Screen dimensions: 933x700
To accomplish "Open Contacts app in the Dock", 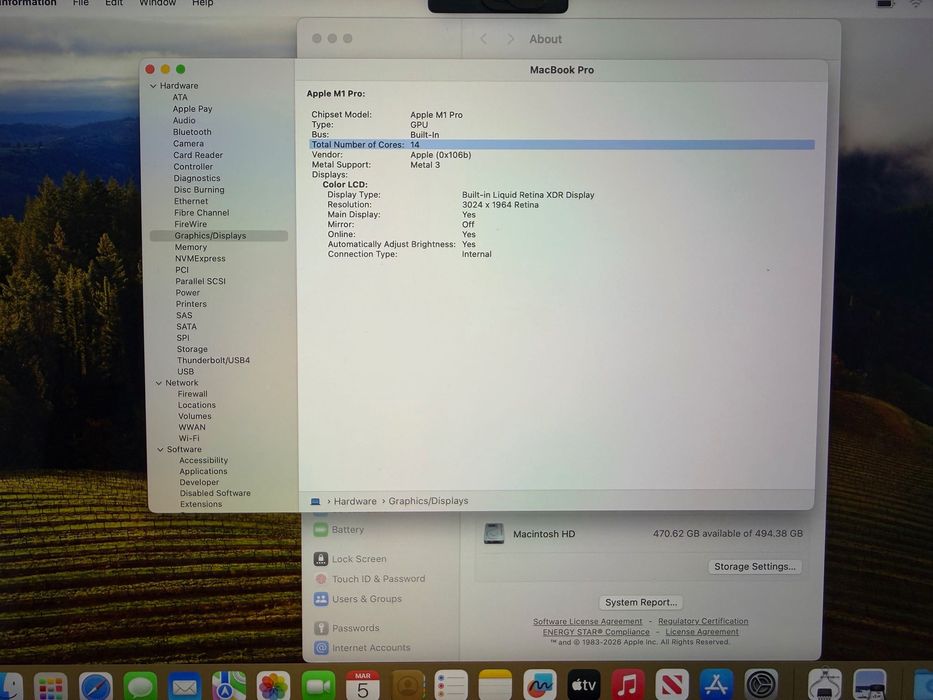I will (x=408, y=688).
